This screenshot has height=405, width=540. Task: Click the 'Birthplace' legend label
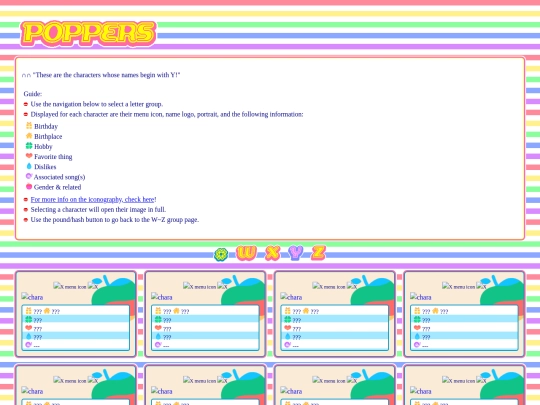(48, 136)
